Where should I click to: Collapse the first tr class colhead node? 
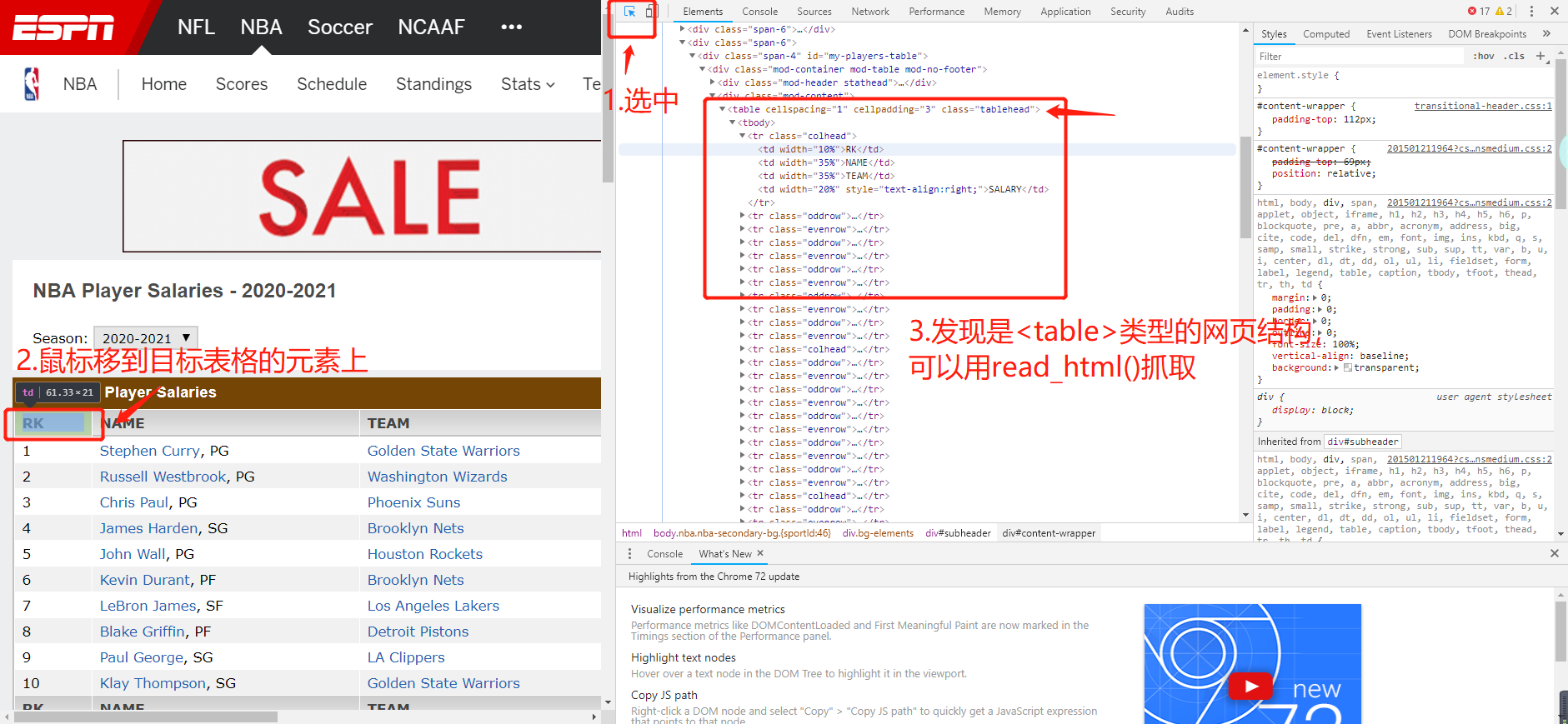coord(742,136)
